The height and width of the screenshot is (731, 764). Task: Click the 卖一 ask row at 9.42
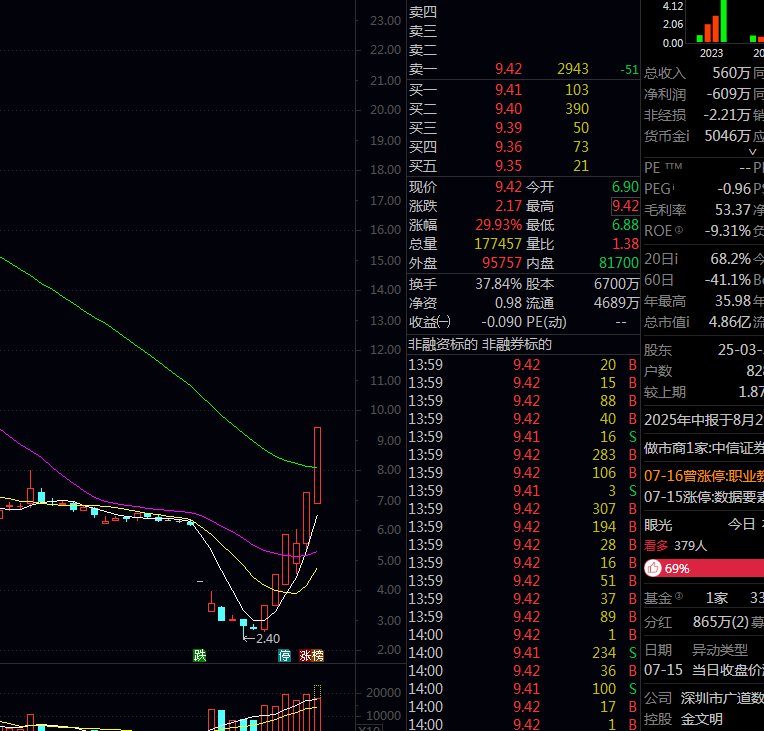point(523,69)
